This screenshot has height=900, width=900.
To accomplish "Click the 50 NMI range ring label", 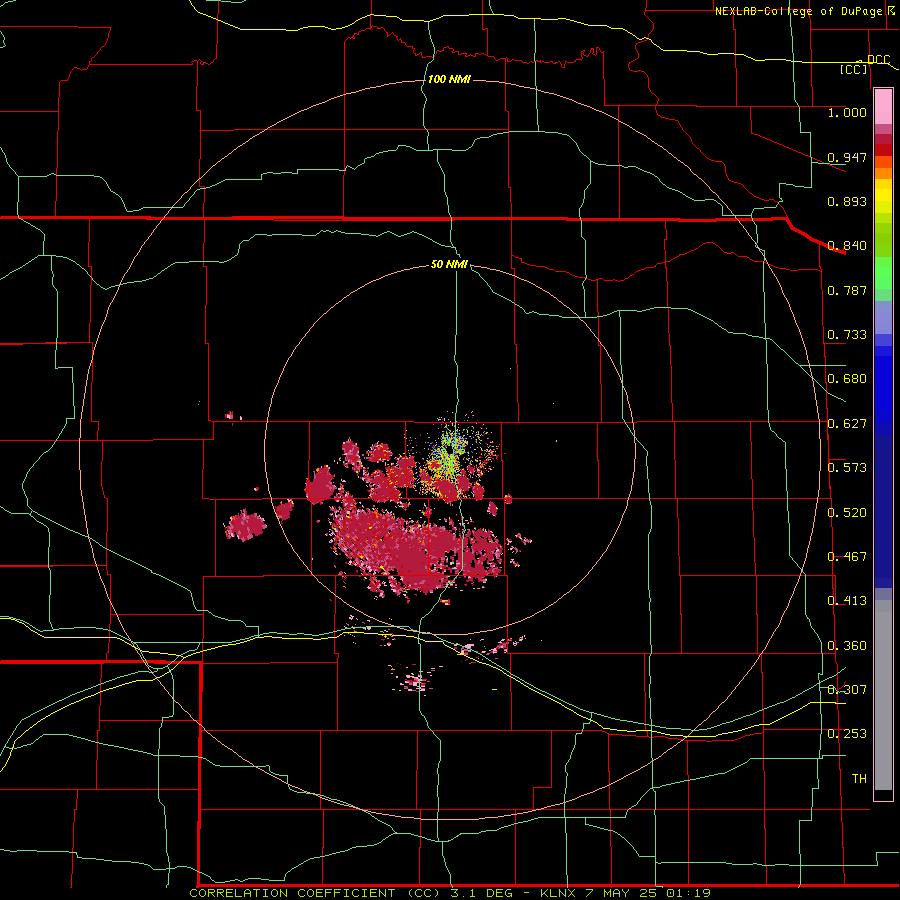I will (449, 264).
